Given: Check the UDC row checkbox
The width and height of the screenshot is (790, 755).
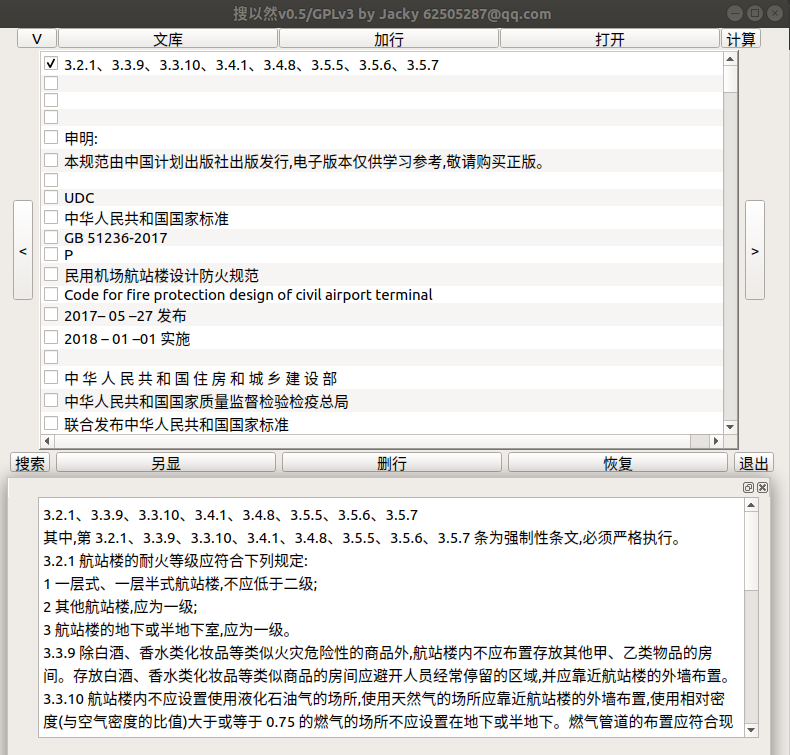Looking at the screenshot, I should [x=51, y=196].
